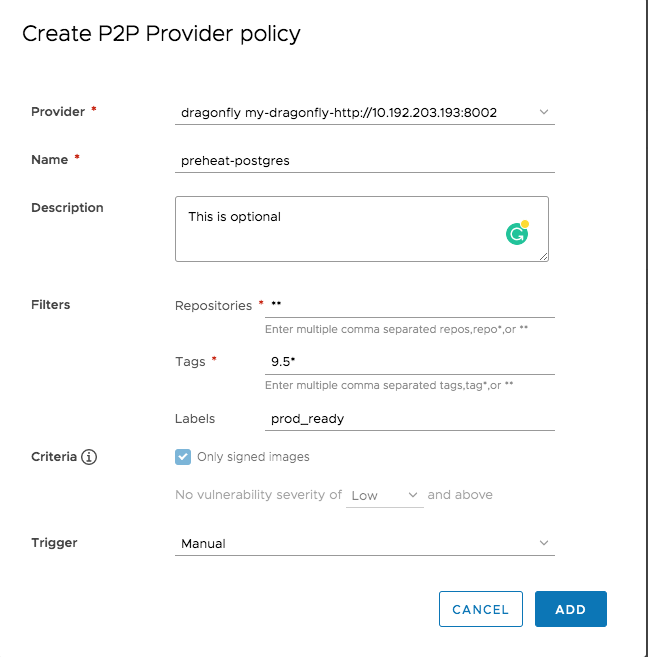Expand the vulnerability severity Low dropdown
The image size is (648, 657).
point(384,495)
